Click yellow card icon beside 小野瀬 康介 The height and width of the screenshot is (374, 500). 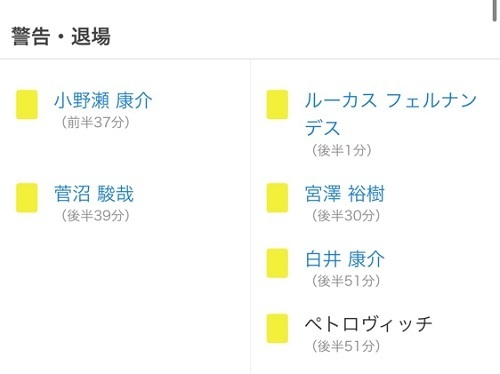click(27, 104)
